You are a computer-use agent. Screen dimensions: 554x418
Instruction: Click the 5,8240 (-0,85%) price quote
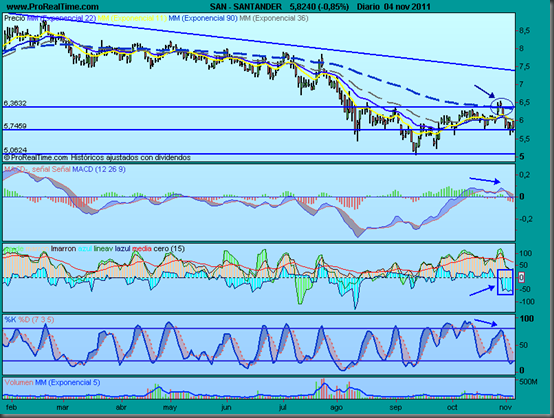point(319,7)
